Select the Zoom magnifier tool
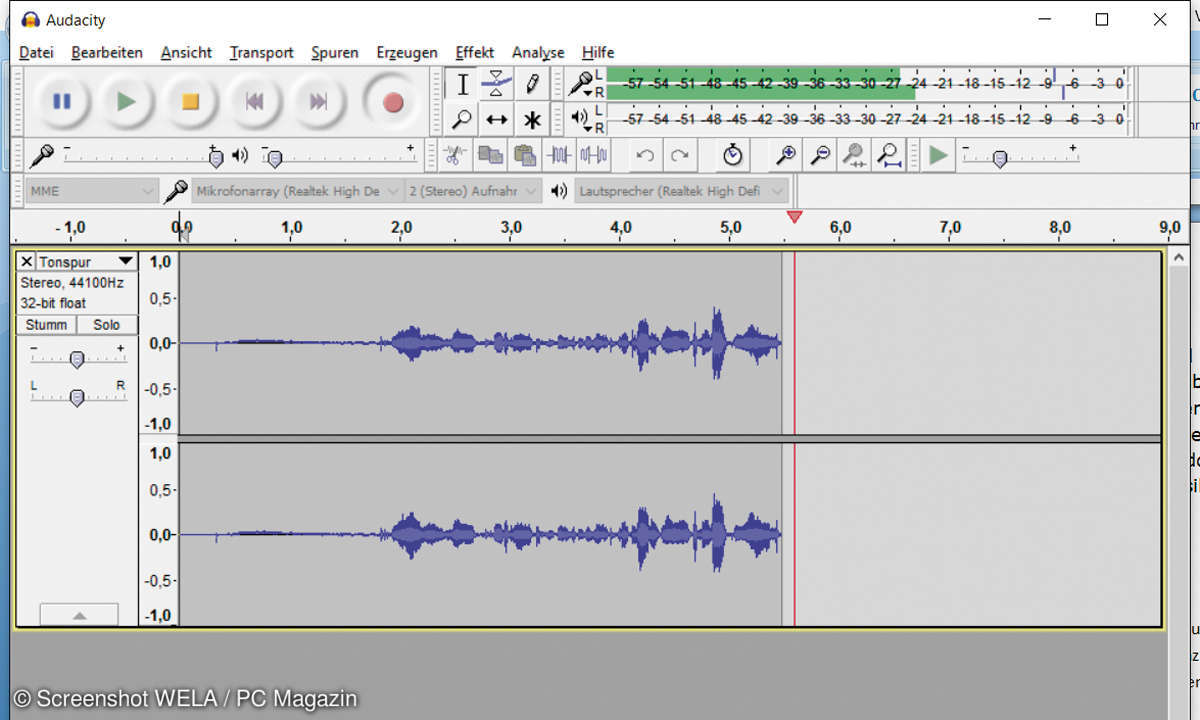Screen dimensions: 1200x720 point(462,119)
